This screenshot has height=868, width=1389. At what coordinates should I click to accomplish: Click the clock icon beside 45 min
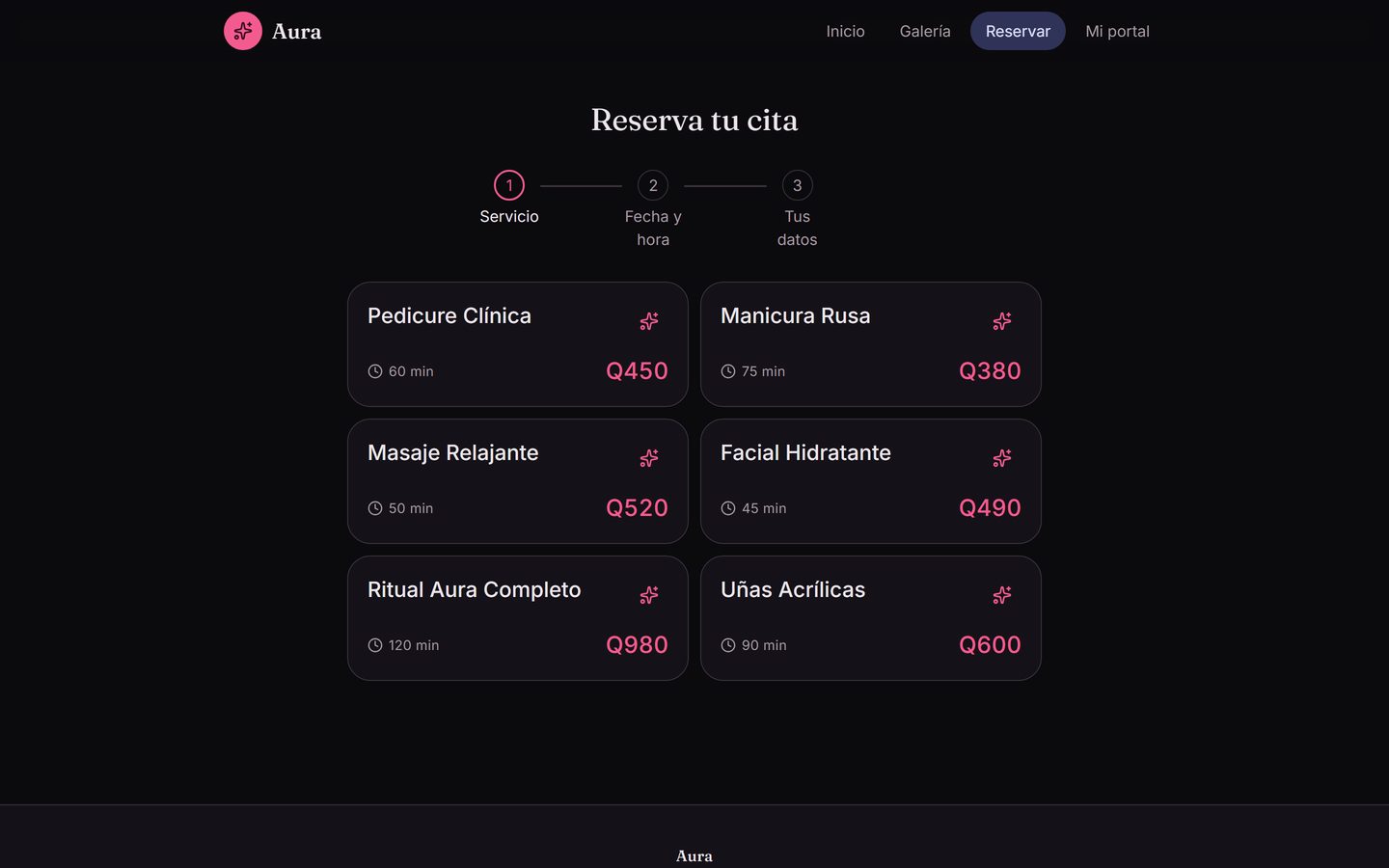point(728,508)
